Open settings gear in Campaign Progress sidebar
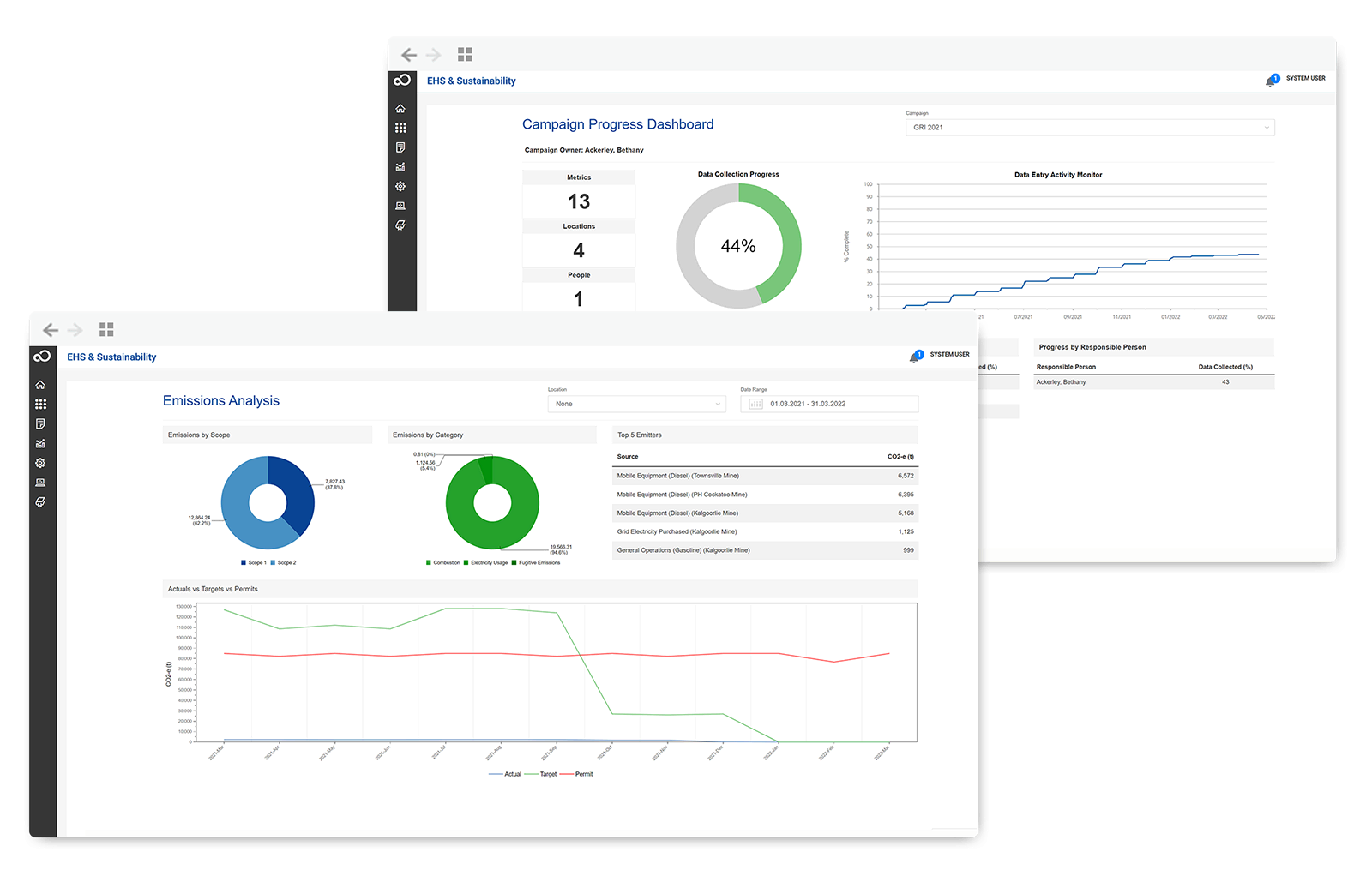1372x876 pixels. point(400,187)
